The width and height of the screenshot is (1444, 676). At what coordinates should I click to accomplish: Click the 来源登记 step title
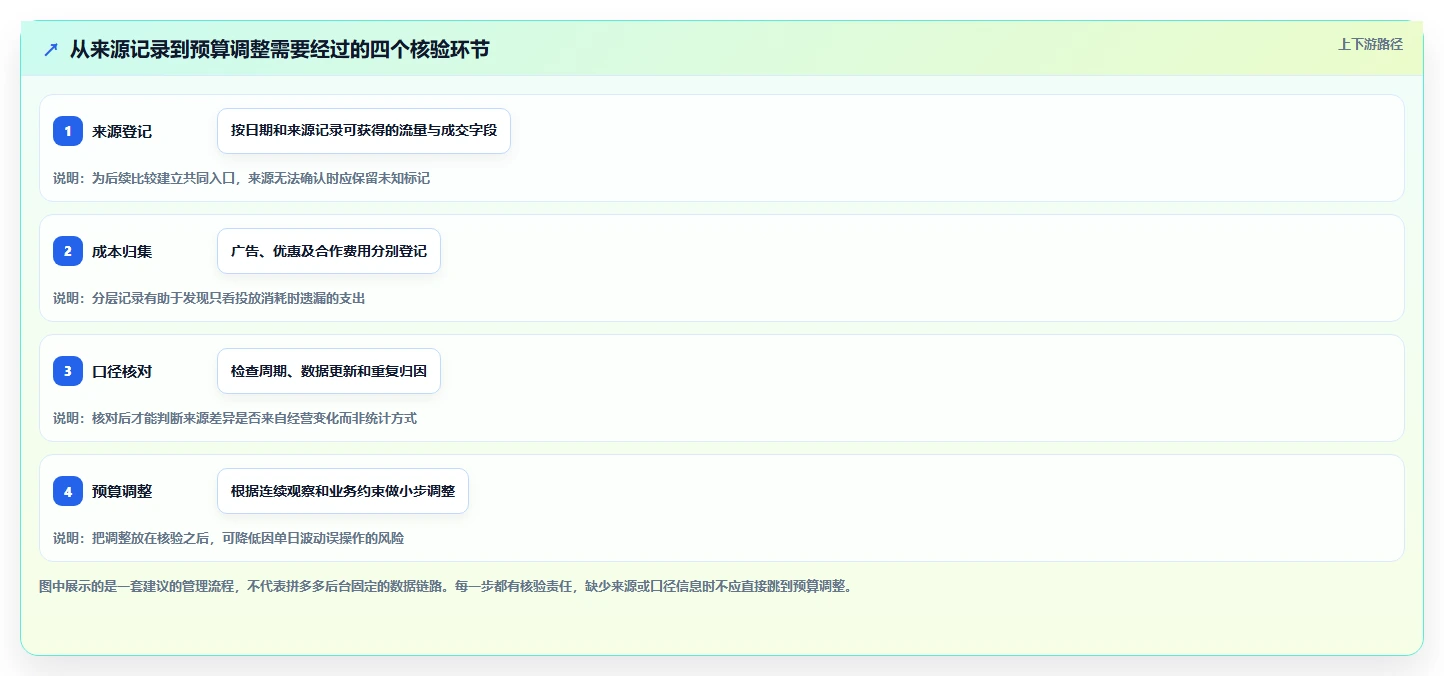[x=122, y=131]
